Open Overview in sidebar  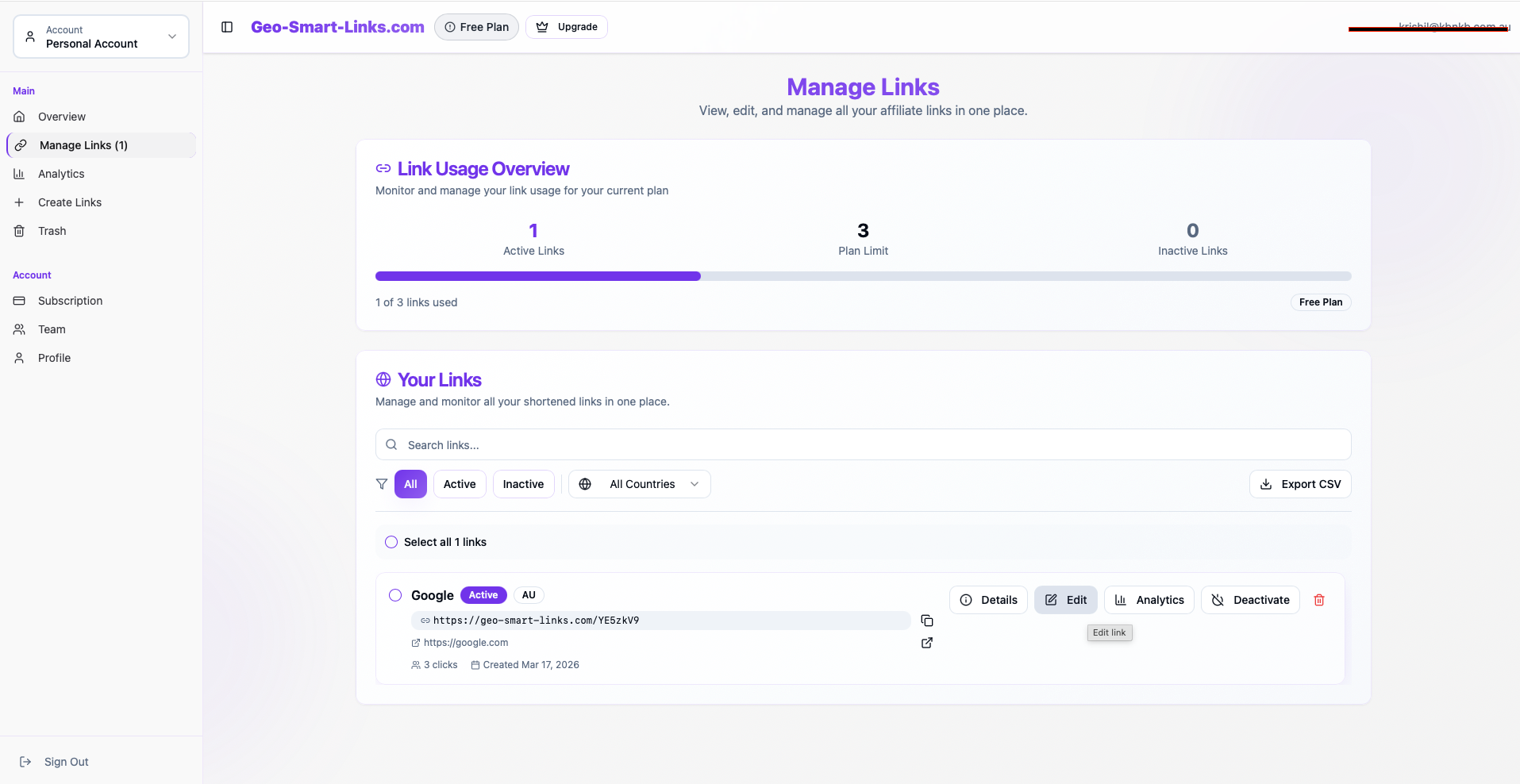coord(102,117)
